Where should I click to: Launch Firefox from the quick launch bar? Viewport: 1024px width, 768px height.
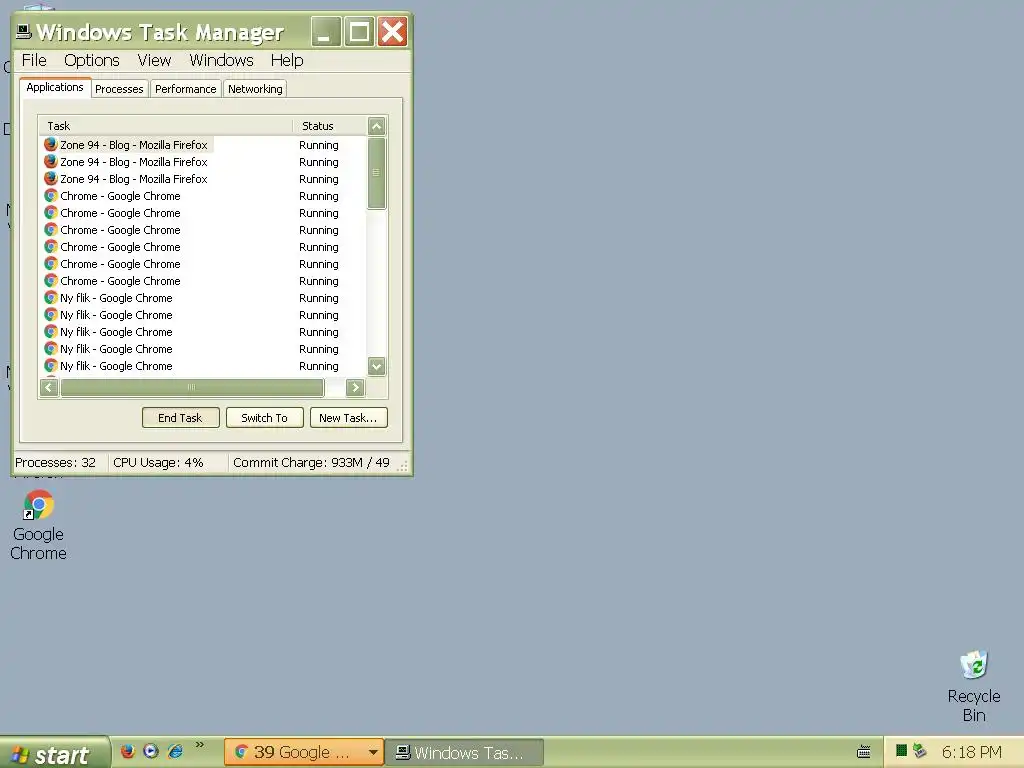[x=127, y=752]
